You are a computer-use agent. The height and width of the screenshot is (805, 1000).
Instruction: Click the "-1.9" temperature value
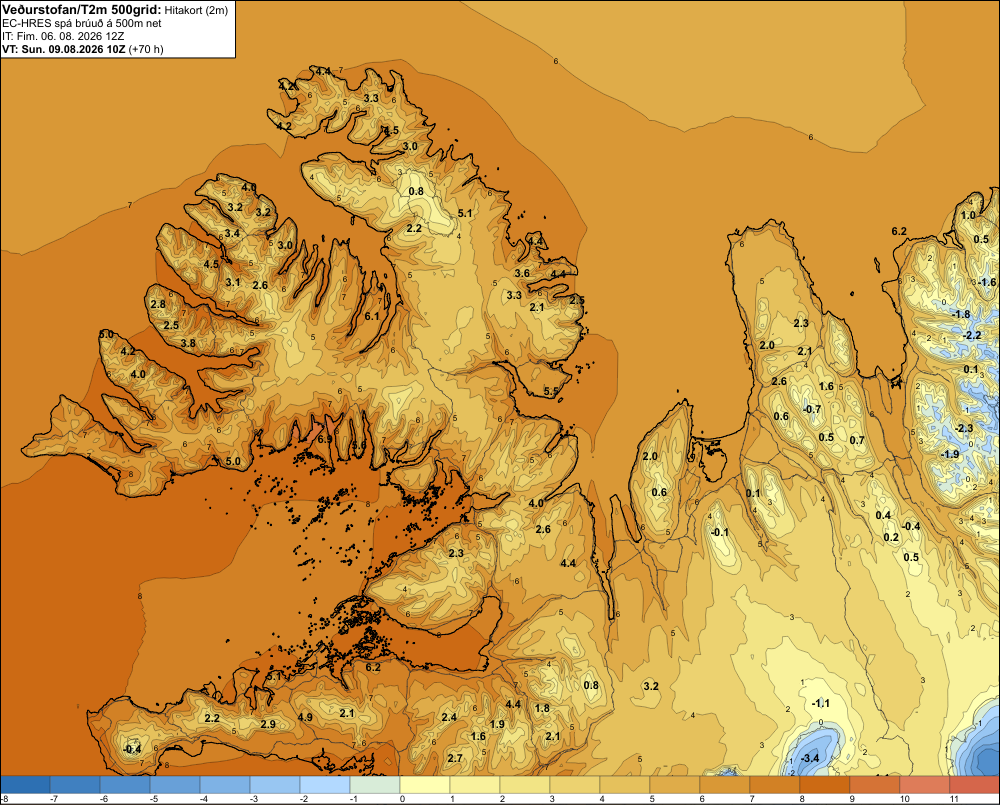click(950, 454)
